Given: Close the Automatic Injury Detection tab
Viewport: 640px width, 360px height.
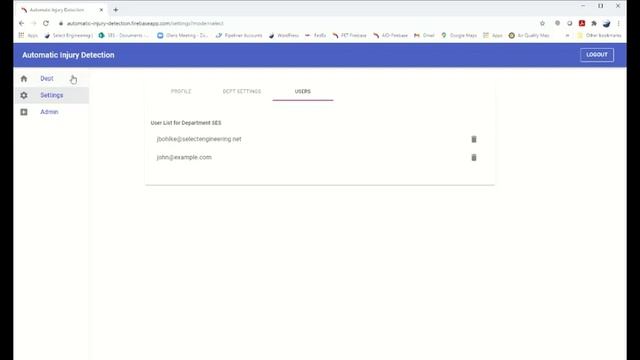Looking at the screenshot, I should pyautogui.click(x=101, y=9).
